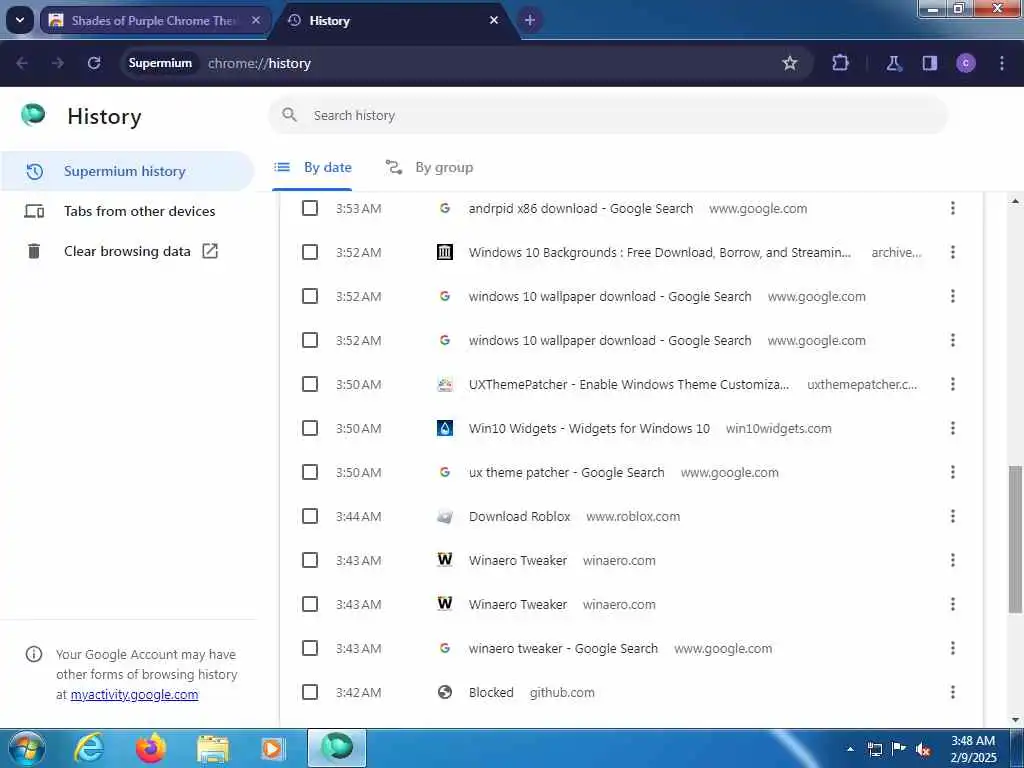Open the Extensions puzzle icon
Image resolution: width=1024 pixels, height=768 pixels.
coord(840,63)
